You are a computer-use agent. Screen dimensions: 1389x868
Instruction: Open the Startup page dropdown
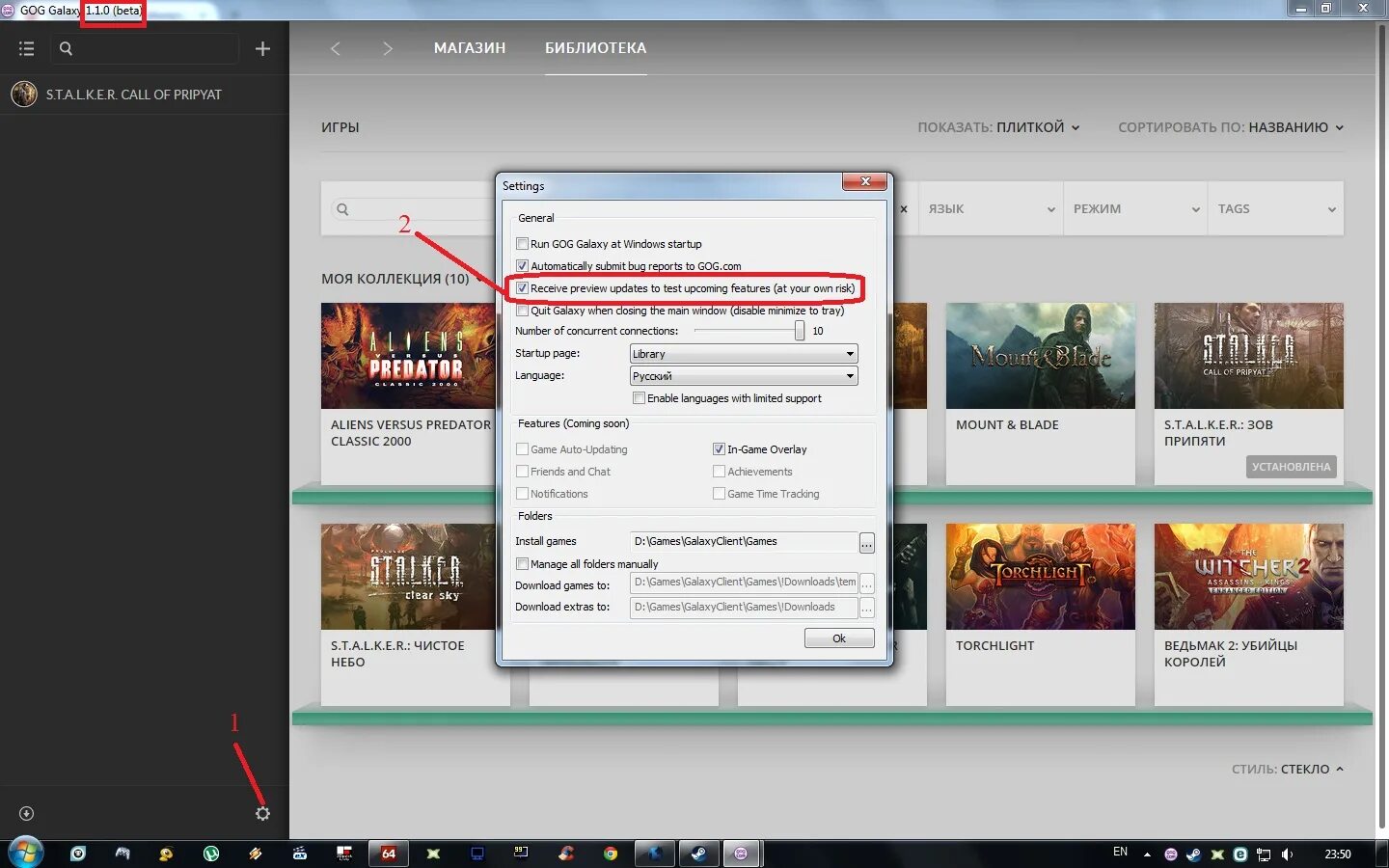[x=744, y=354]
